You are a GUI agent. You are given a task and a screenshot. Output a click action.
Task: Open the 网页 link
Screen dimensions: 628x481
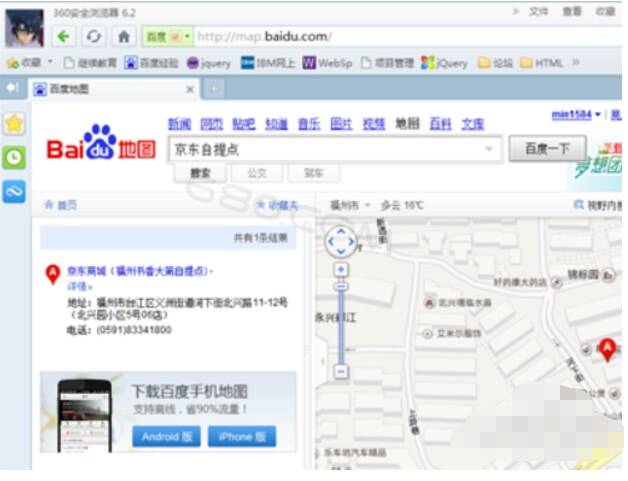(x=212, y=124)
